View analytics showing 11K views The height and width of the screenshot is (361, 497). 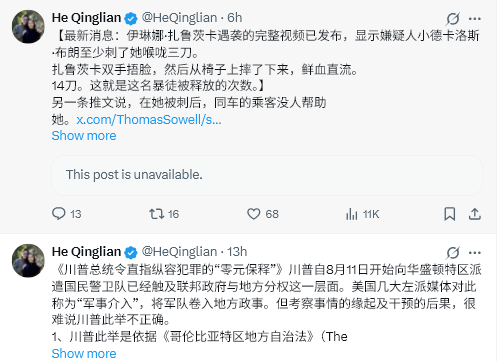click(362, 214)
